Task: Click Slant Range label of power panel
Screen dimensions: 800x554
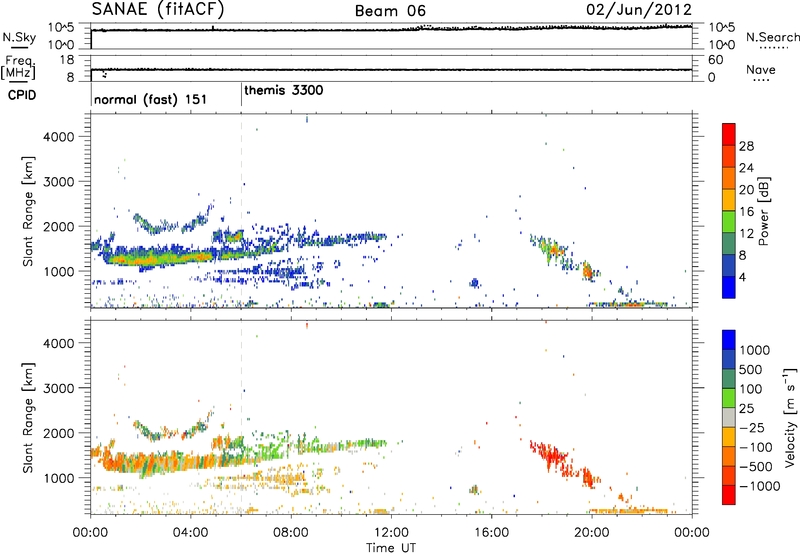Action: tap(28, 211)
